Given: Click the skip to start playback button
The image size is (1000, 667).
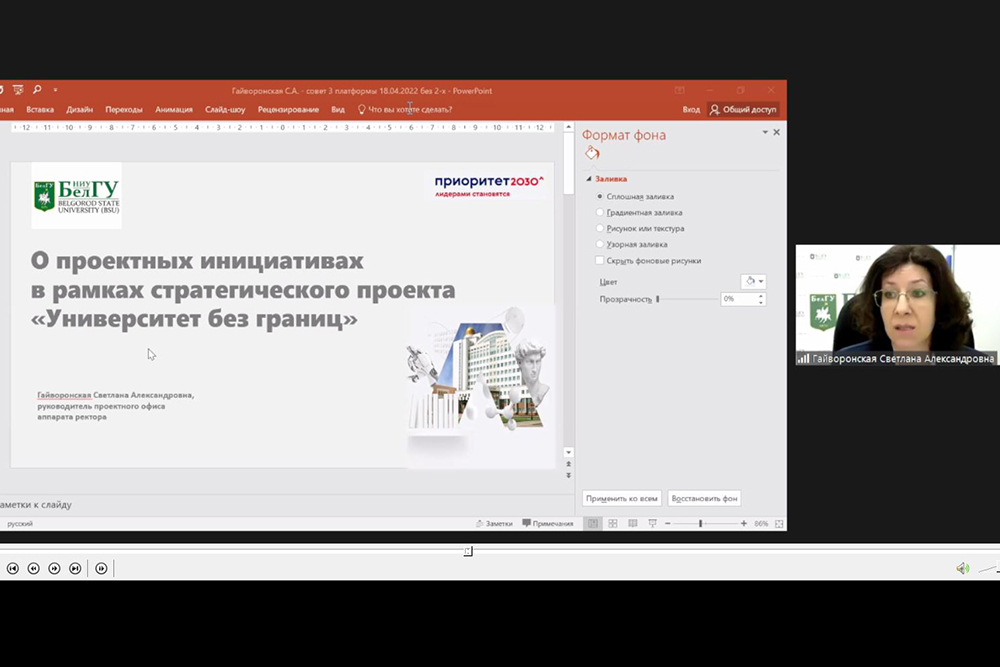Looking at the screenshot, I should click(13, 568).
